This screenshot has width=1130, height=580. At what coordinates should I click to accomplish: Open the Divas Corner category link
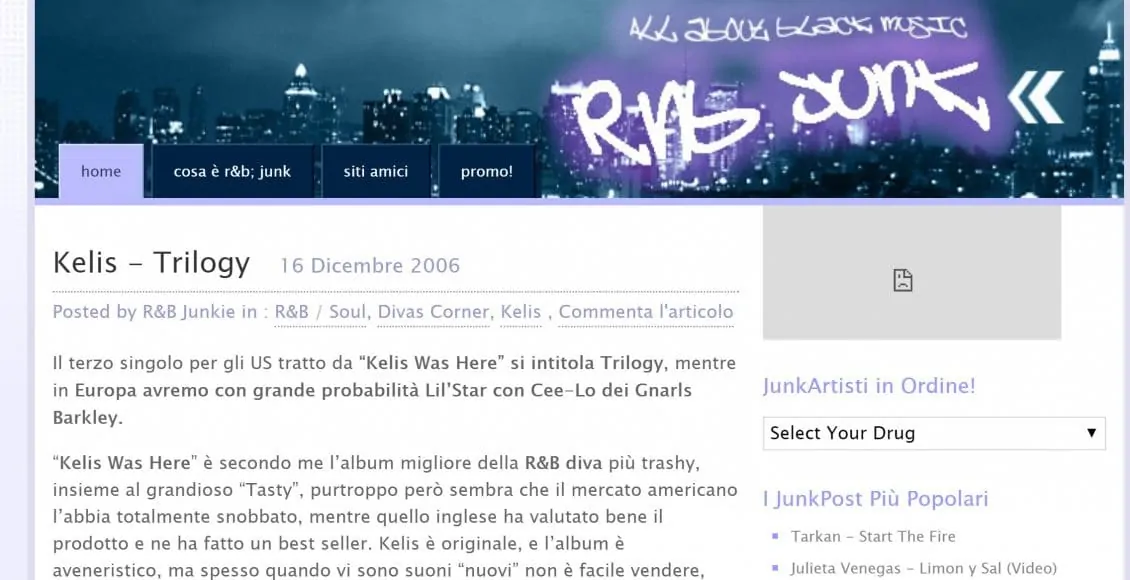[434, 312]
